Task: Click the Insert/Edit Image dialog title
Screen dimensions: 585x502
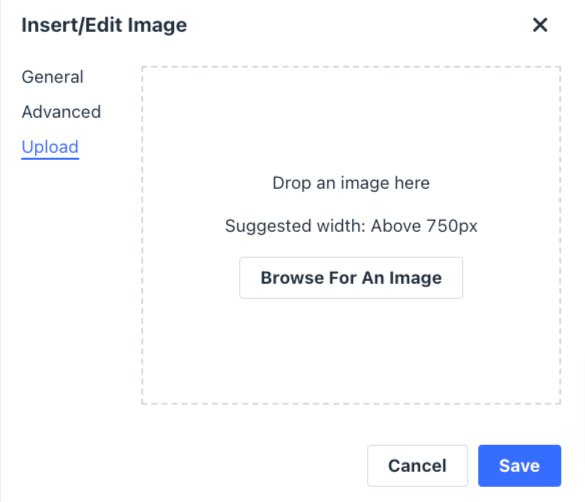Action: tap(104, 25)
